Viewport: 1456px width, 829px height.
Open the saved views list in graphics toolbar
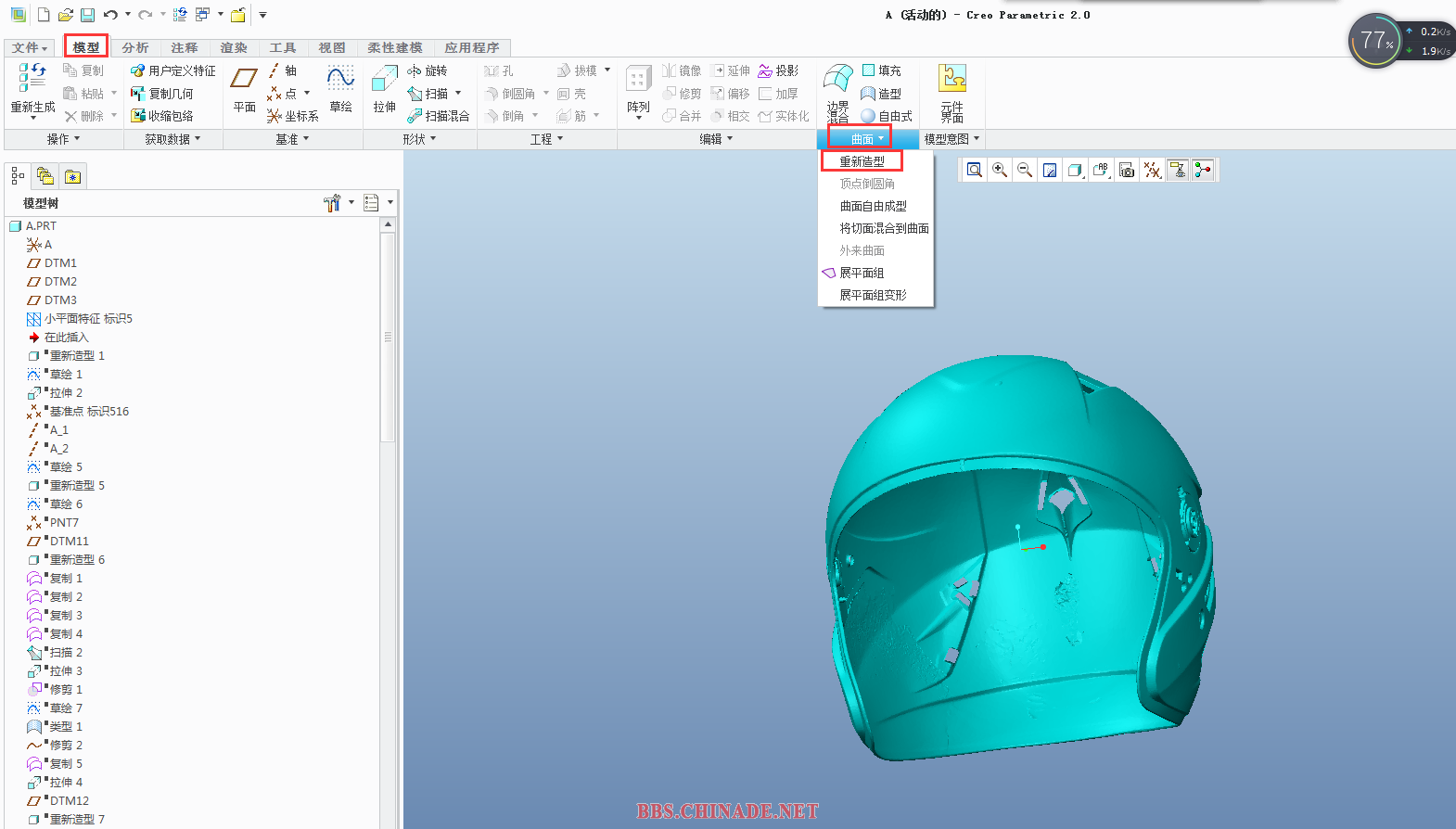click(1101, 170)
